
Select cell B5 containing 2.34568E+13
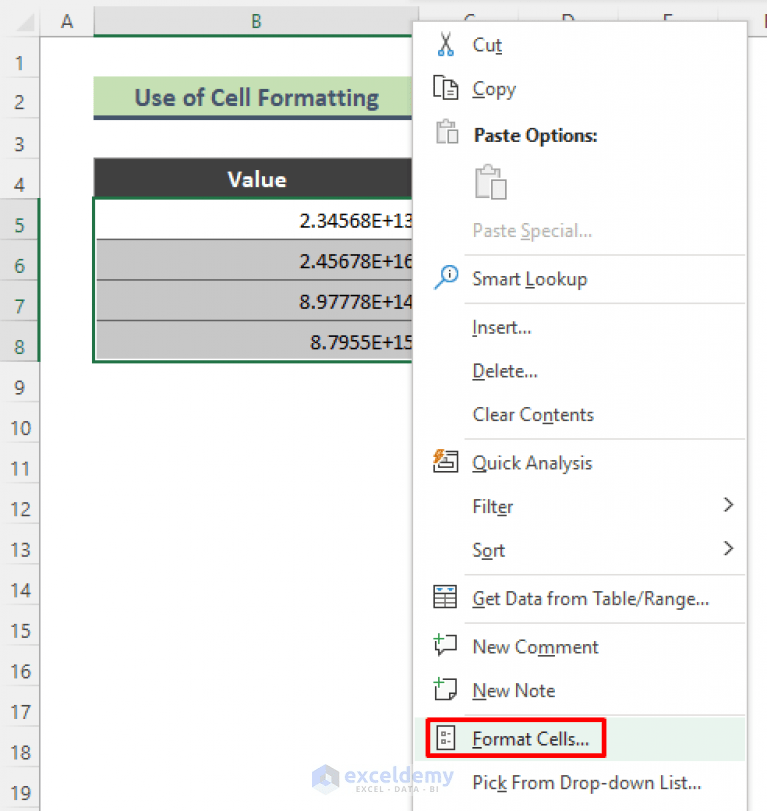(x=255, y=222)
